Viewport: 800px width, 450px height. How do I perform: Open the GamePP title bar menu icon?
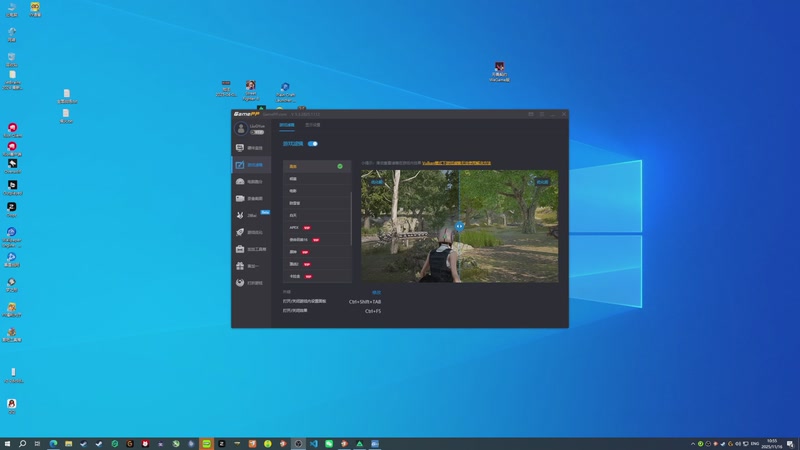pos(542,114)
